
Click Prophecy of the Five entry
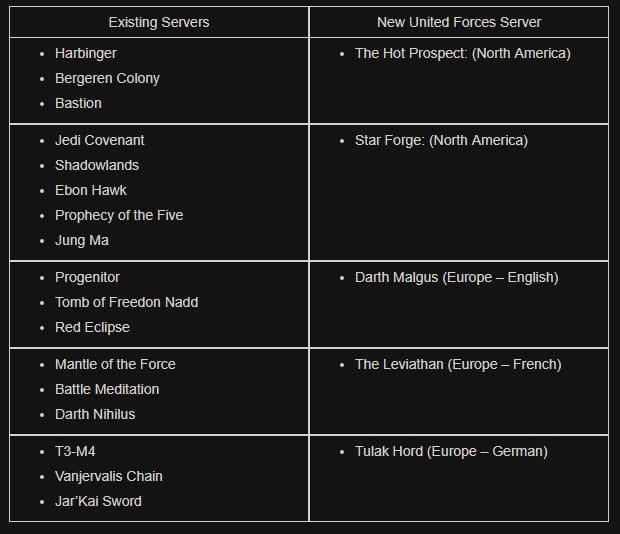(119, 215)
